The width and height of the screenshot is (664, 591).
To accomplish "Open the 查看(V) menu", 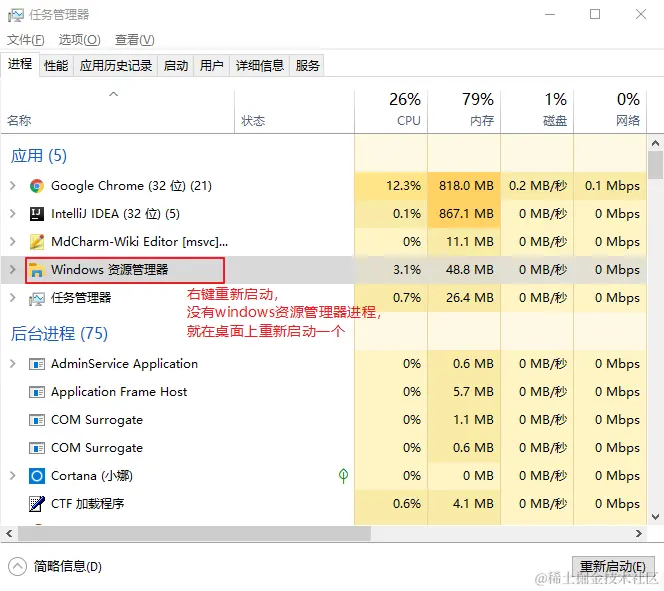I will pos(135,40).
